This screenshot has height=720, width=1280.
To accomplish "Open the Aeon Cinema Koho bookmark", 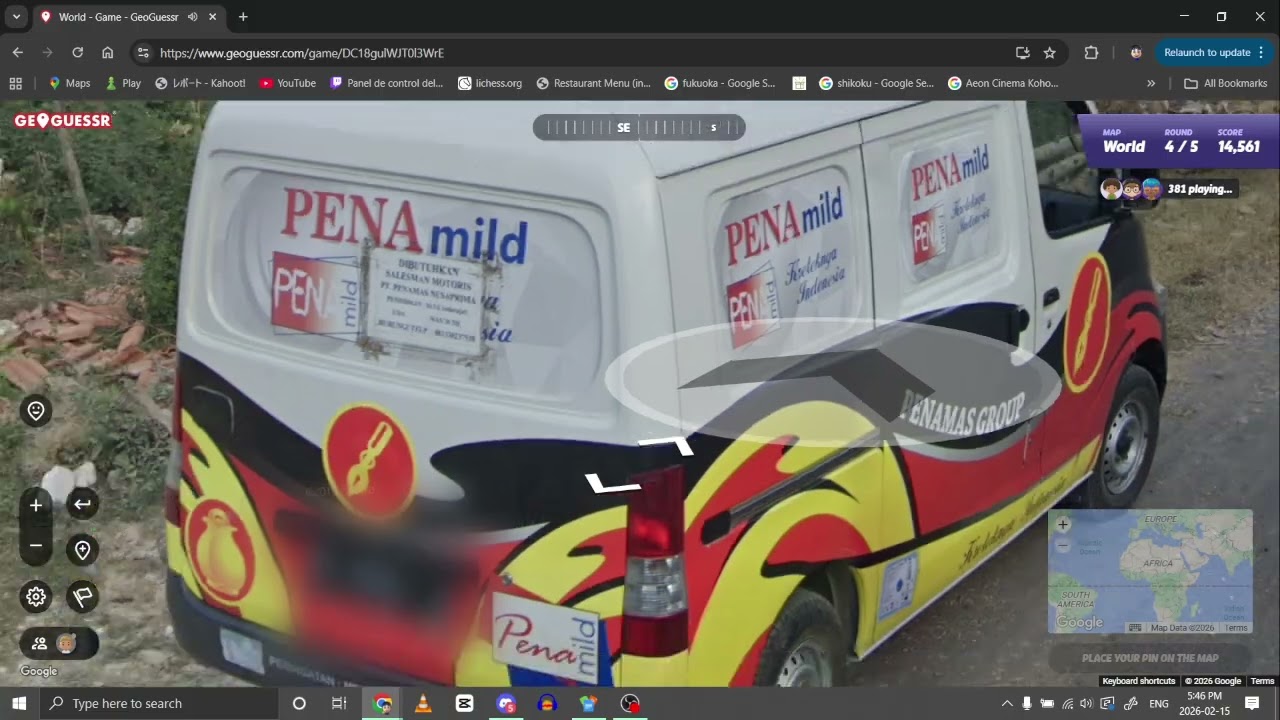I will [x=1003, y=83].
